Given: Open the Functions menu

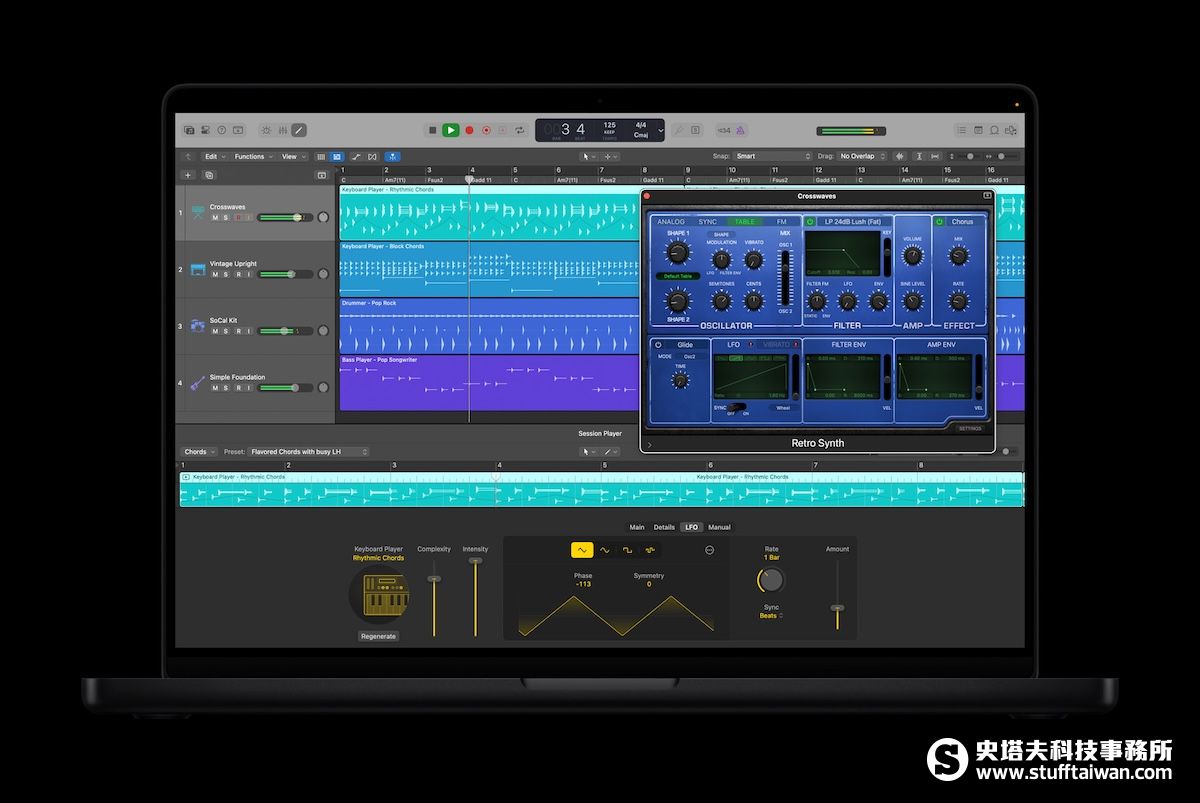Looking at the screenshot, I should click(253, 157).
